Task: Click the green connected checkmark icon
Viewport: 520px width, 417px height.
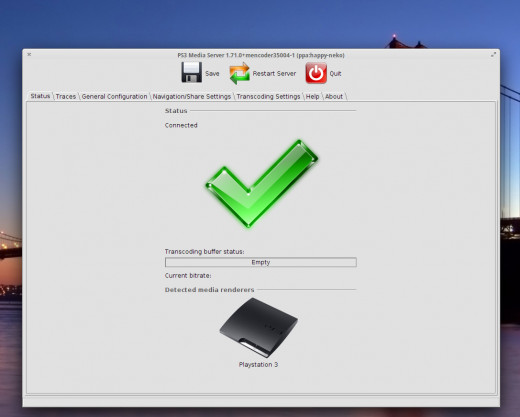Action: (262, 184)
